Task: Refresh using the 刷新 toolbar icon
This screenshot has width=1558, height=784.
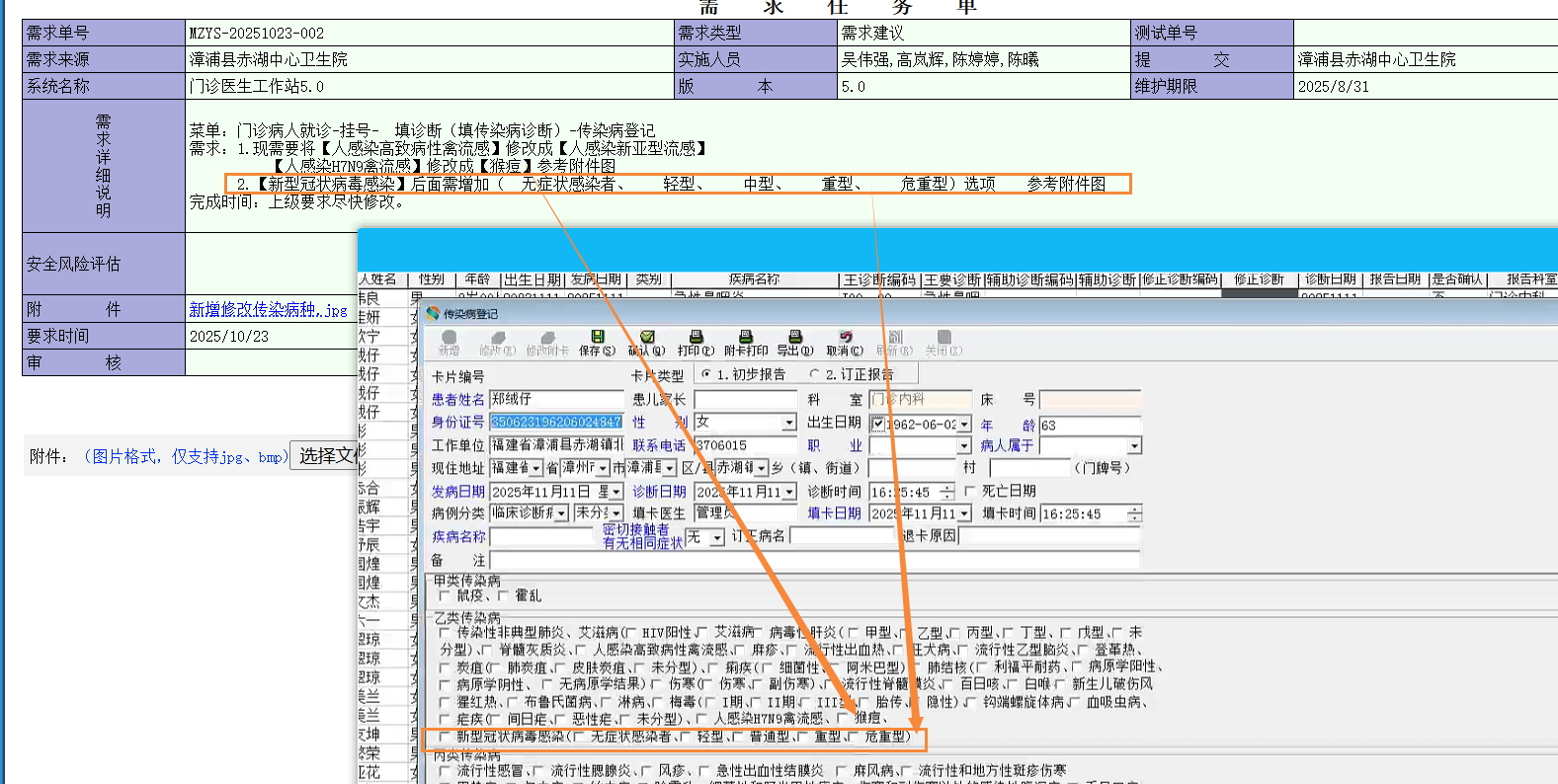Action: point(894,337)
